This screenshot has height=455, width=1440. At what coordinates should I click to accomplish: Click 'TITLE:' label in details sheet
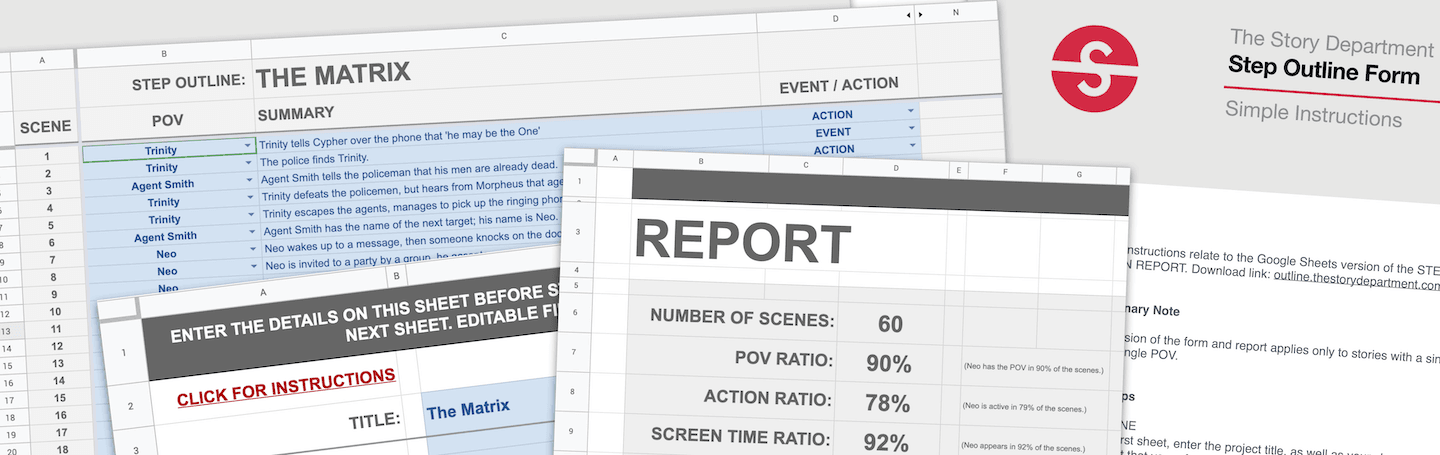click(x=374, y=420)
